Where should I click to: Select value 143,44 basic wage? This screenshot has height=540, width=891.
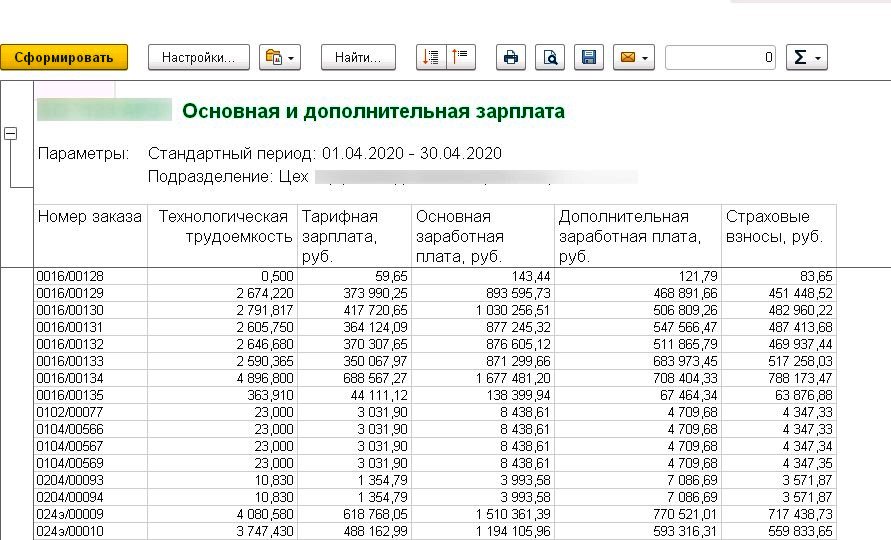point(483,276)
